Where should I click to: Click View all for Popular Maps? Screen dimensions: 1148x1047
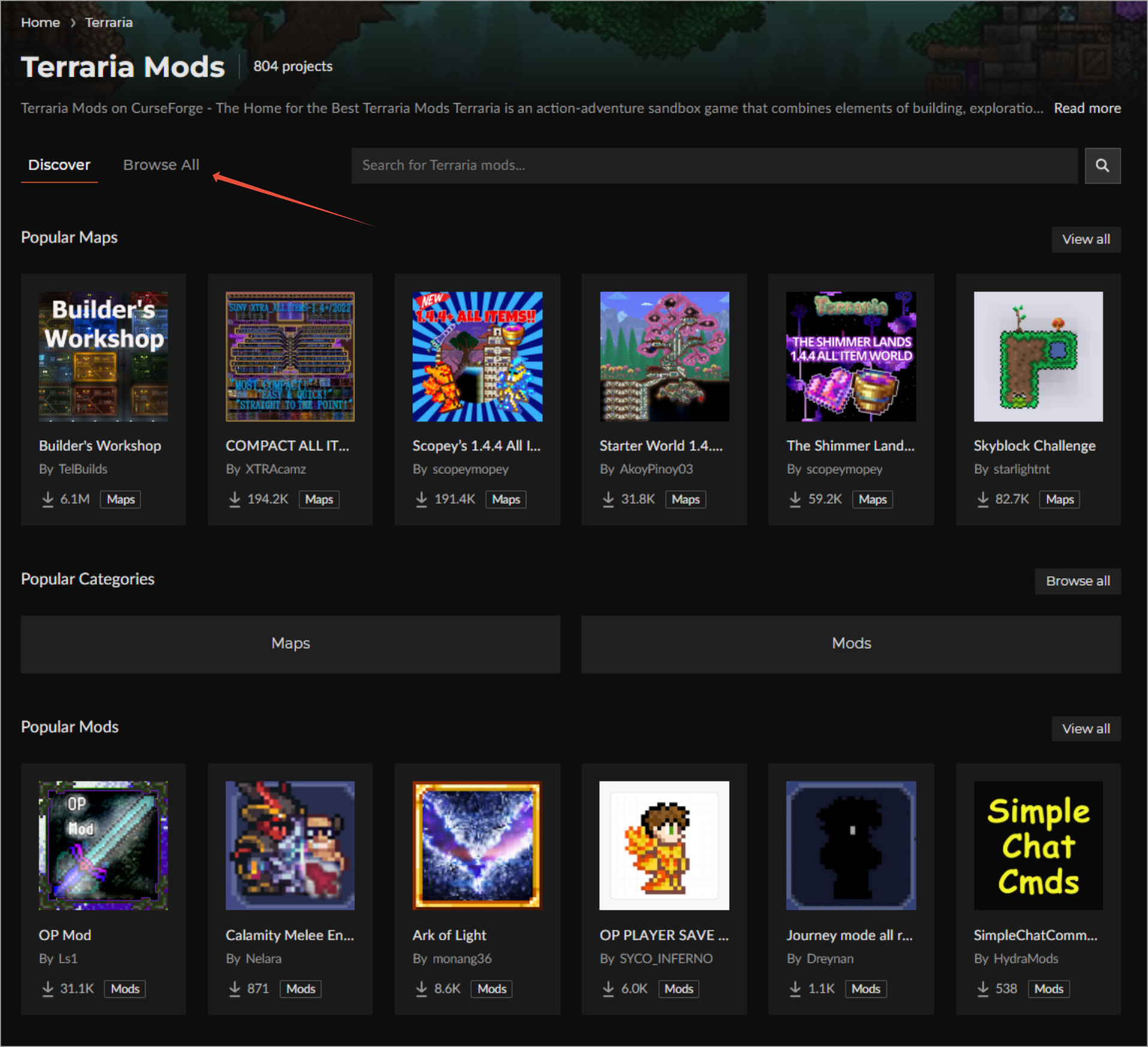[1086, 239]
